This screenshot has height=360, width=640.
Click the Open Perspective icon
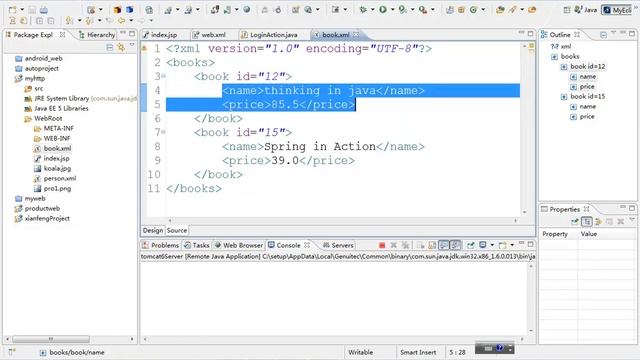[567, 10]
